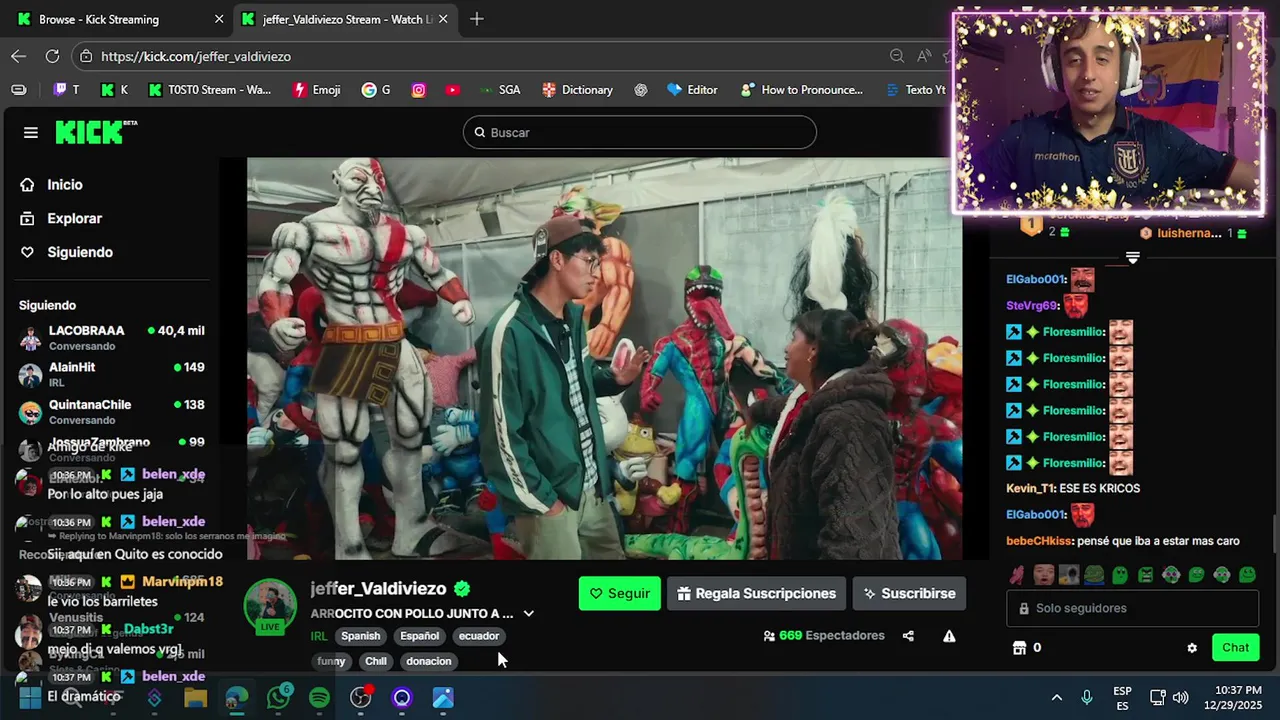
Task: Open the Emoji bookmark
Action: click(317, 90)
